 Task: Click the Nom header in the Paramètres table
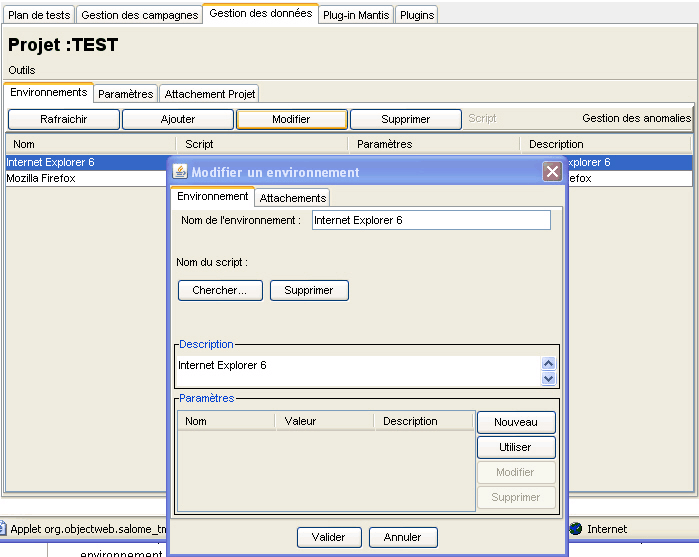pyautogui.click(x=226, y=421)
